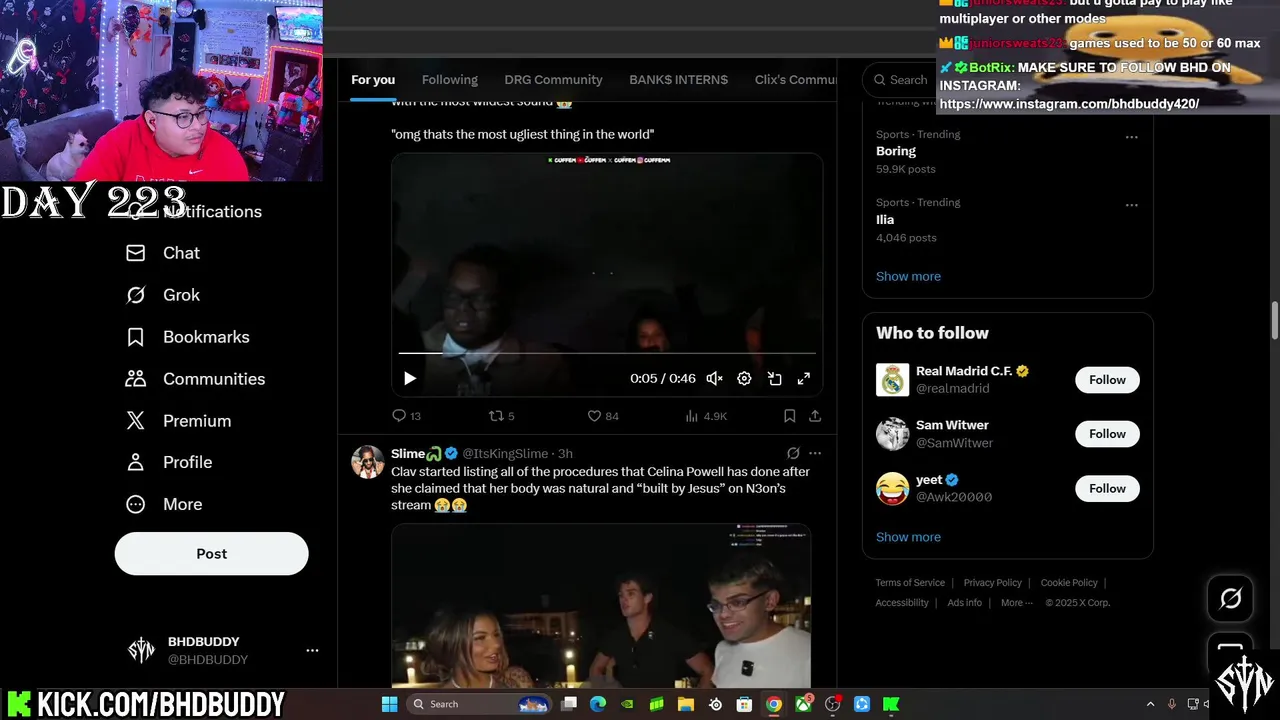Select the For you tab
The height and width of the screenshot is (720, 1280).
point(373,80)
